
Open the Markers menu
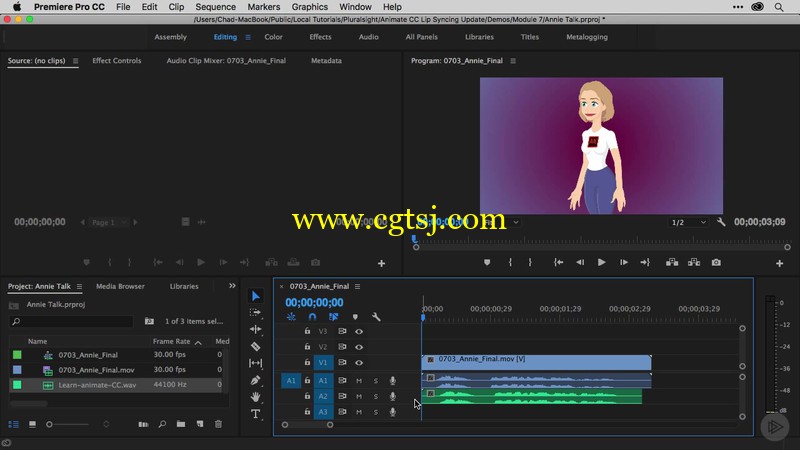click(x=263, y=7)
